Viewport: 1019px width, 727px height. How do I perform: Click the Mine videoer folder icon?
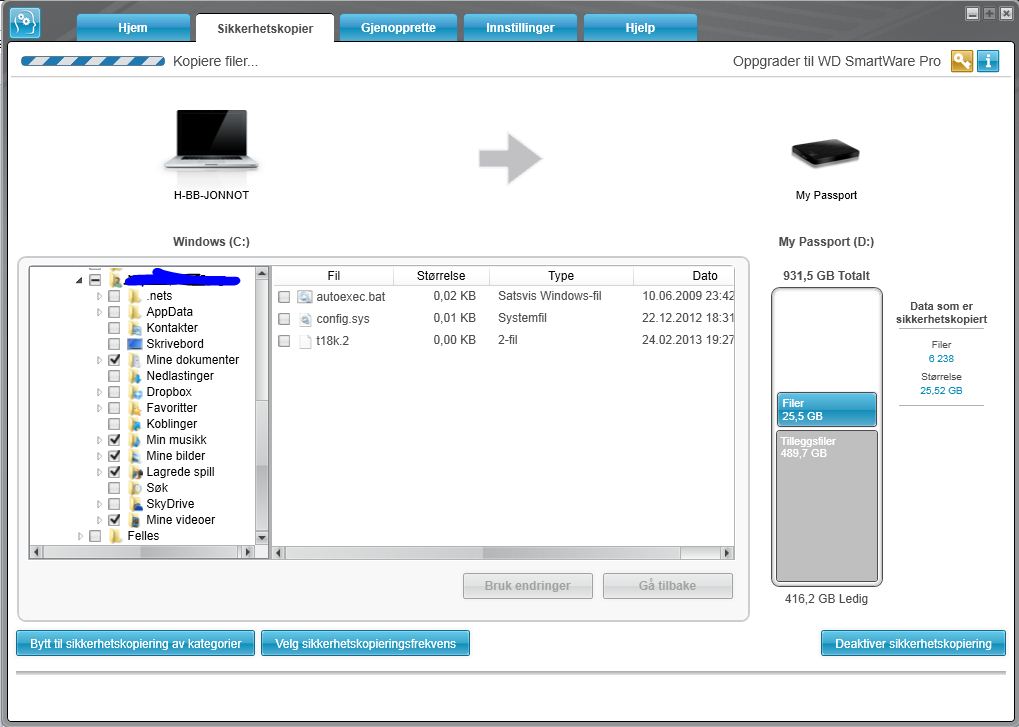(x=135, y=520)
